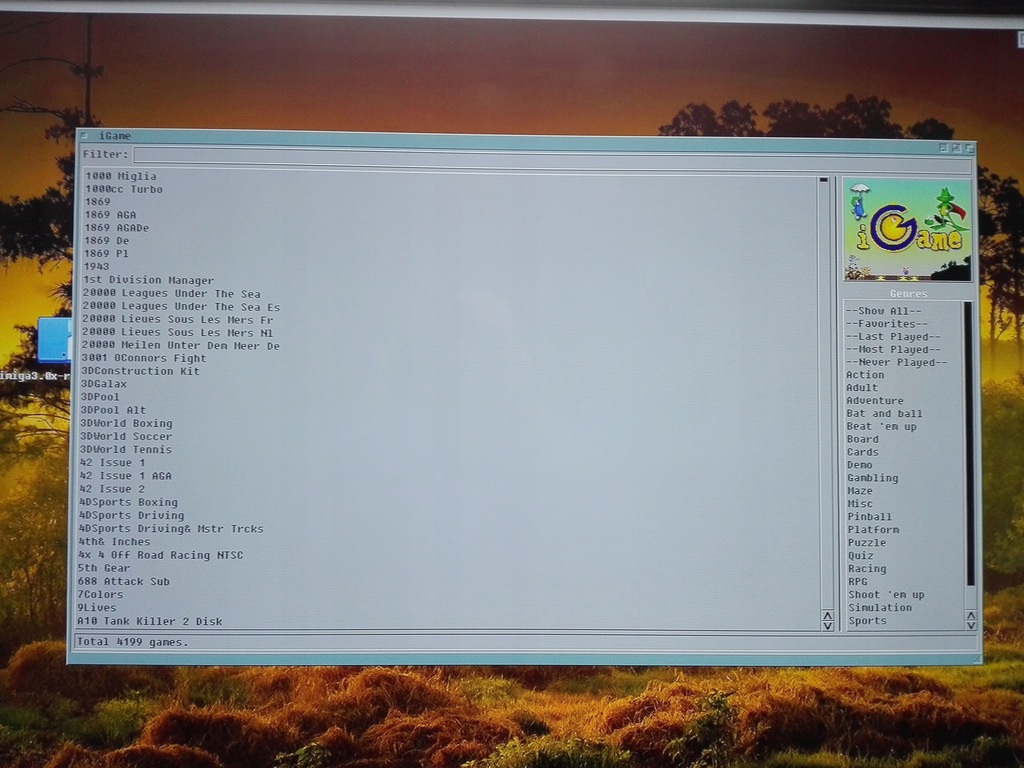Viewport: 1024px width, 768px height.
Task: Select game 3DConstruction Kit
Action: coord(140,371)
